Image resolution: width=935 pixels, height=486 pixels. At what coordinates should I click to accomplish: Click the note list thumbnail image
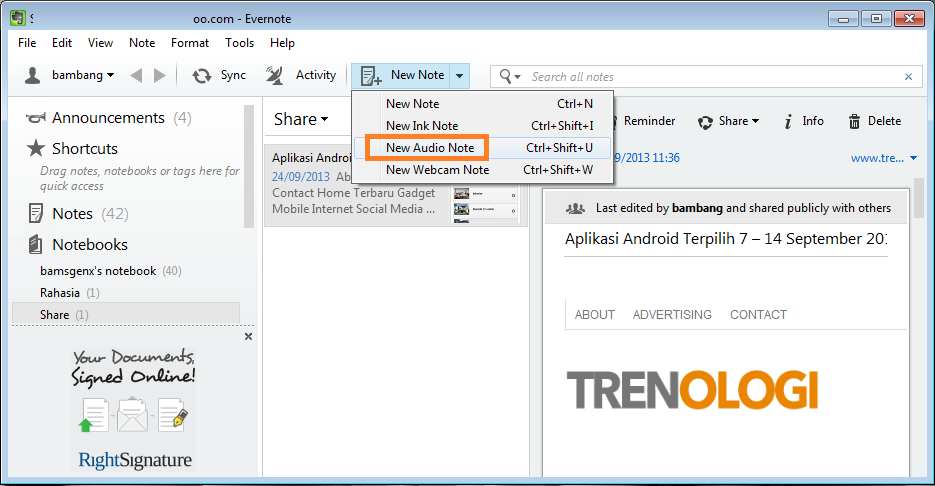click(485, 205)
